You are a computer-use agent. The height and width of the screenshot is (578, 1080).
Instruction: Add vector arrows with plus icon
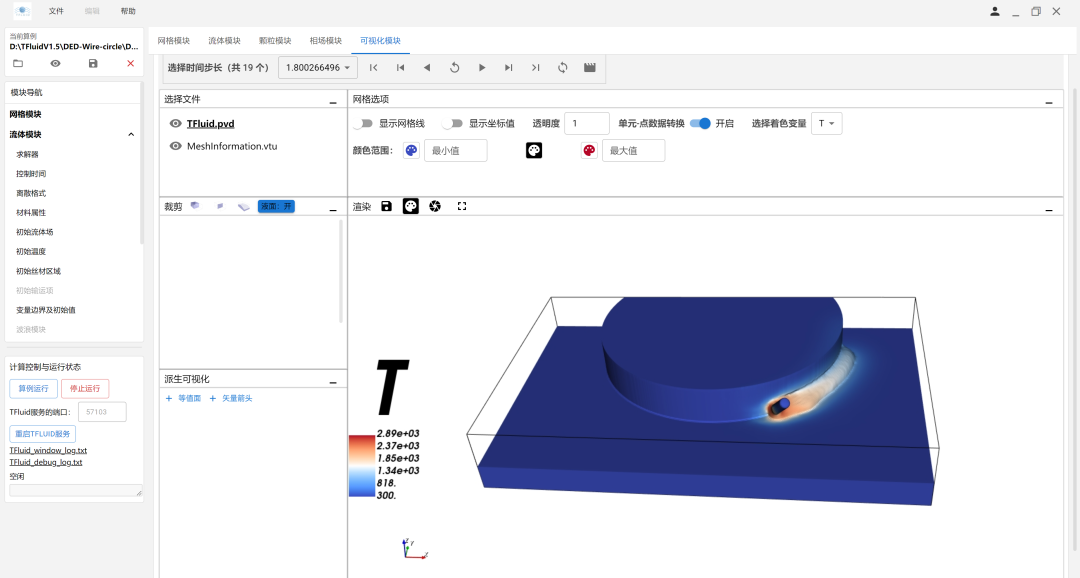(213, 398)
